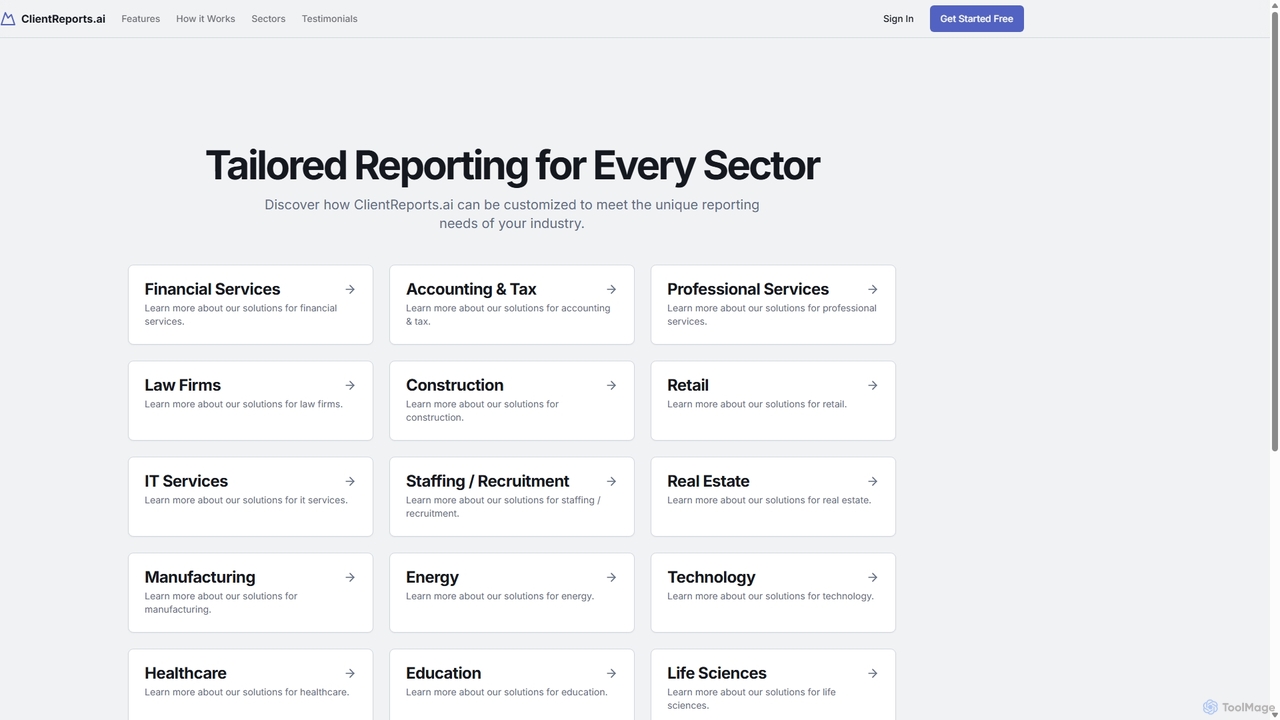Click text 'Learn more about our solutions for law firms.'

pyautogui.click(x=244, y=404)
